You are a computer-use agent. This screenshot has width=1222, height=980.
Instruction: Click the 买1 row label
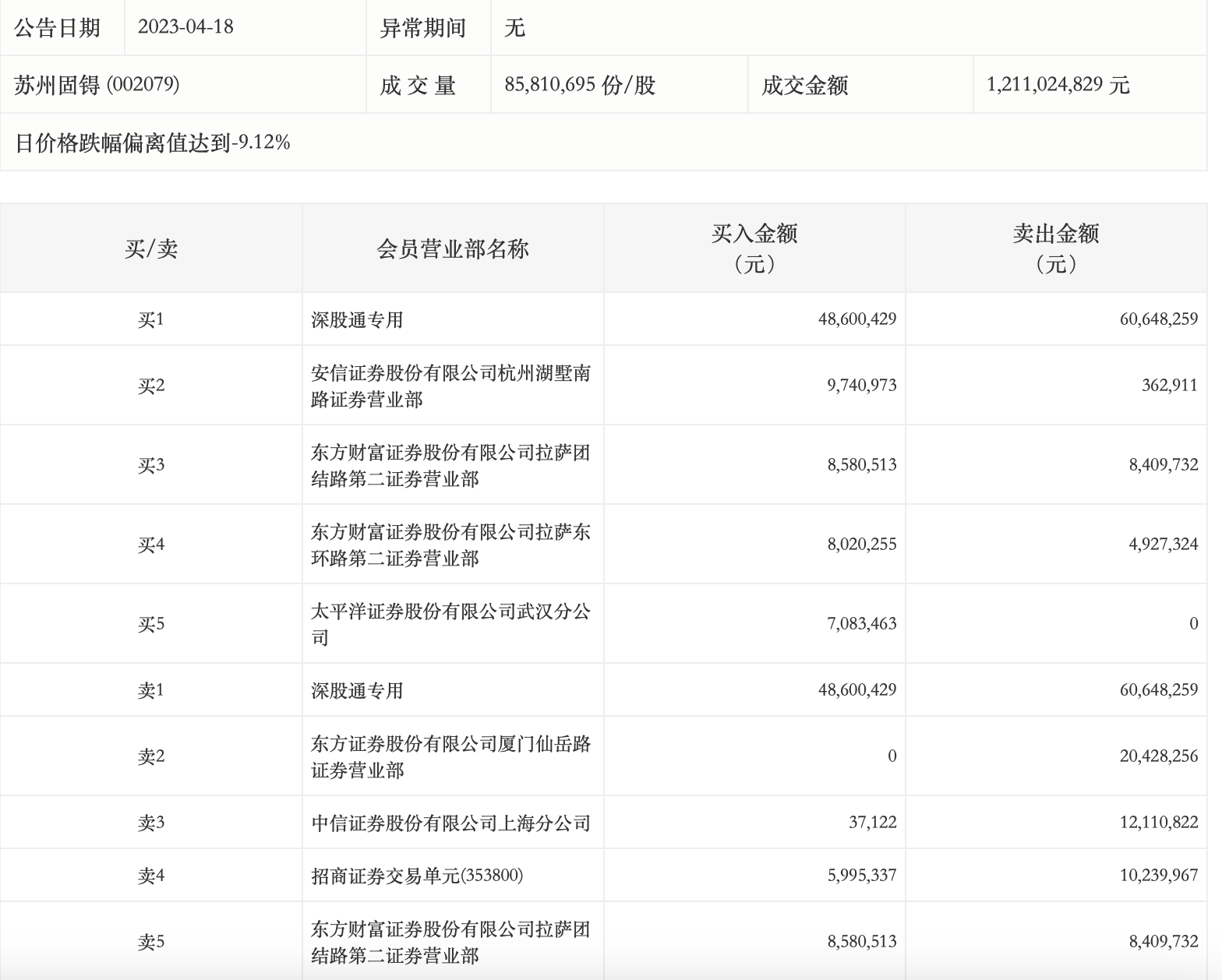tap(151, 320)
